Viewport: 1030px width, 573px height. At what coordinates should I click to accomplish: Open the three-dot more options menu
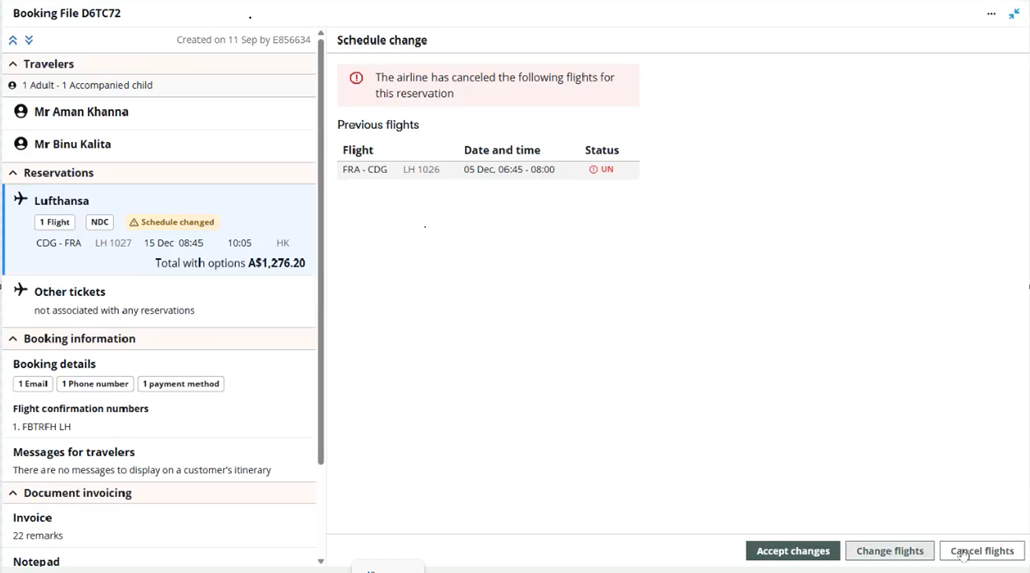[991, 14]
